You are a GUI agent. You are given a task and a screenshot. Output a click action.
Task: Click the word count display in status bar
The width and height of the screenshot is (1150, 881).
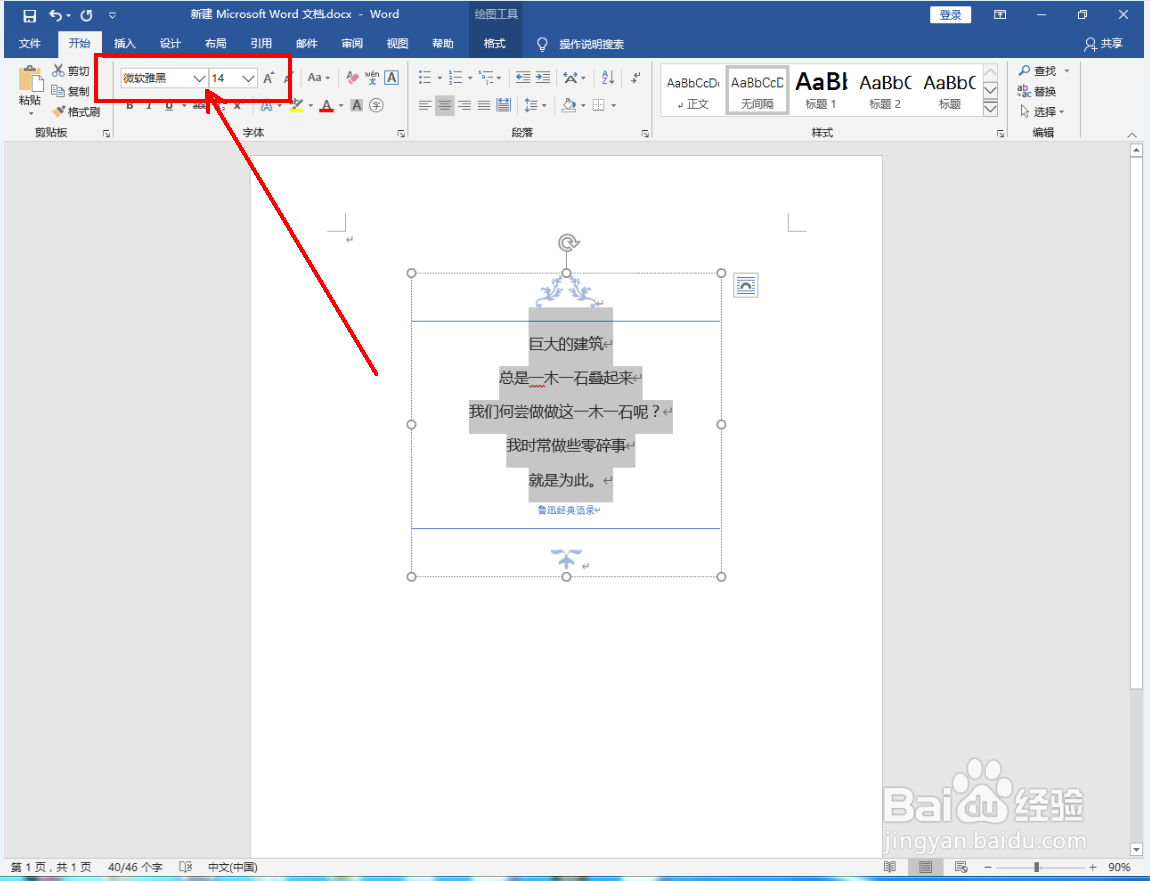[x=135, y=867]
